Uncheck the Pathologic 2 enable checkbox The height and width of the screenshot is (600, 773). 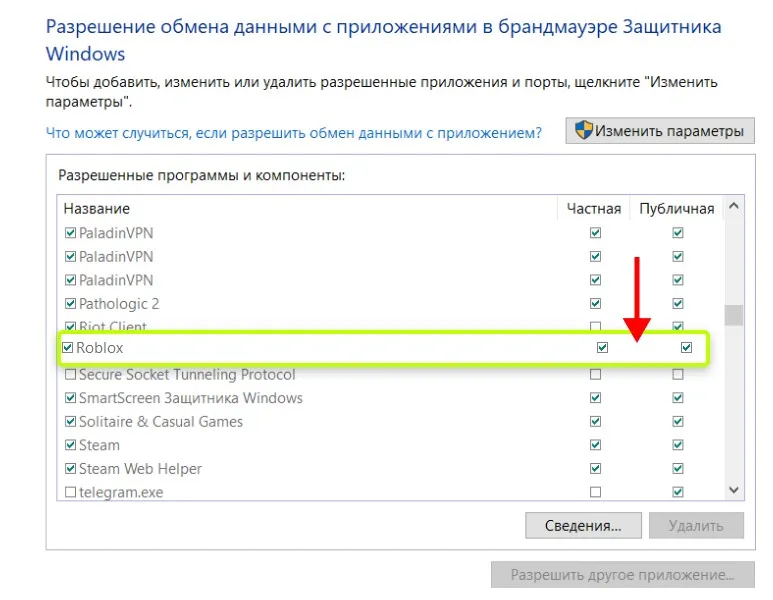[70, 303]
